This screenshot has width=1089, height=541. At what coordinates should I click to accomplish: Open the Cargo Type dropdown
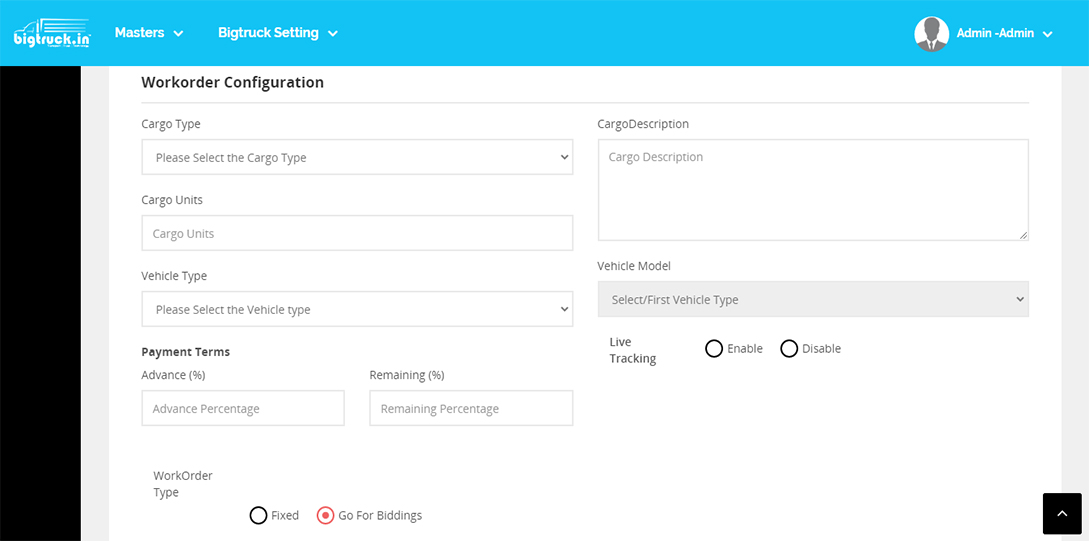[x=357, y=157]
